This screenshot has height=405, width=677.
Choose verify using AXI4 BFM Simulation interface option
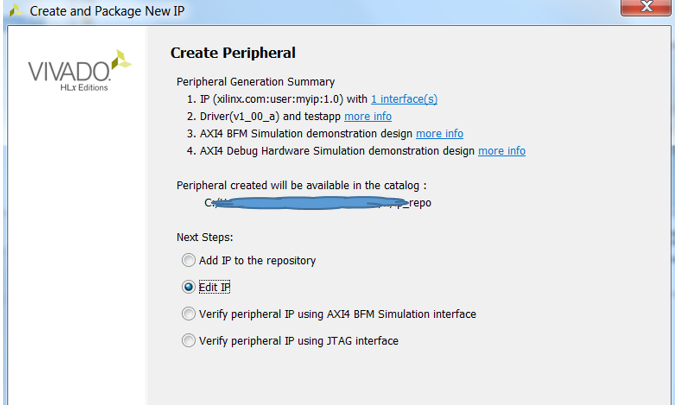point(189,314)
